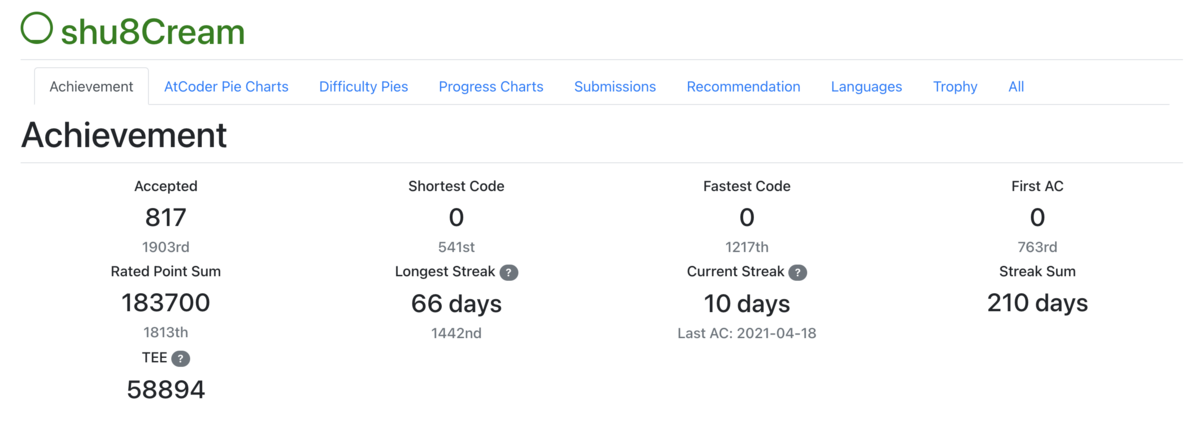Switch to the Languages tab
1200x435 pixels.
(866, 87)
